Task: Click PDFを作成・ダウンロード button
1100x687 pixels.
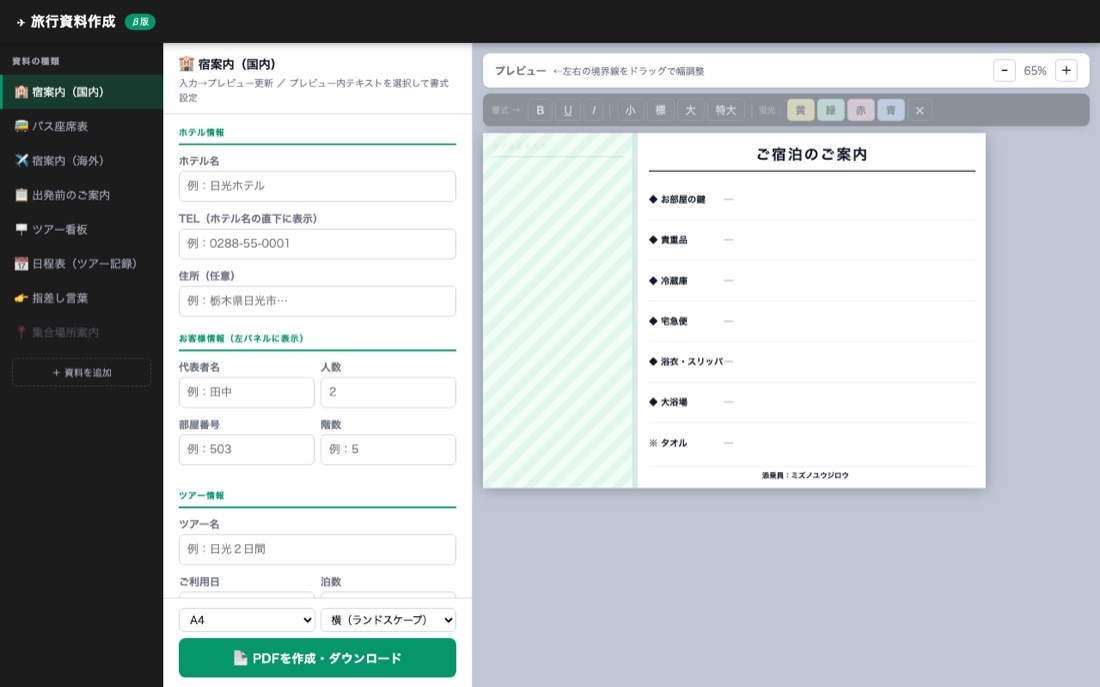Action: tap(317, 658)
